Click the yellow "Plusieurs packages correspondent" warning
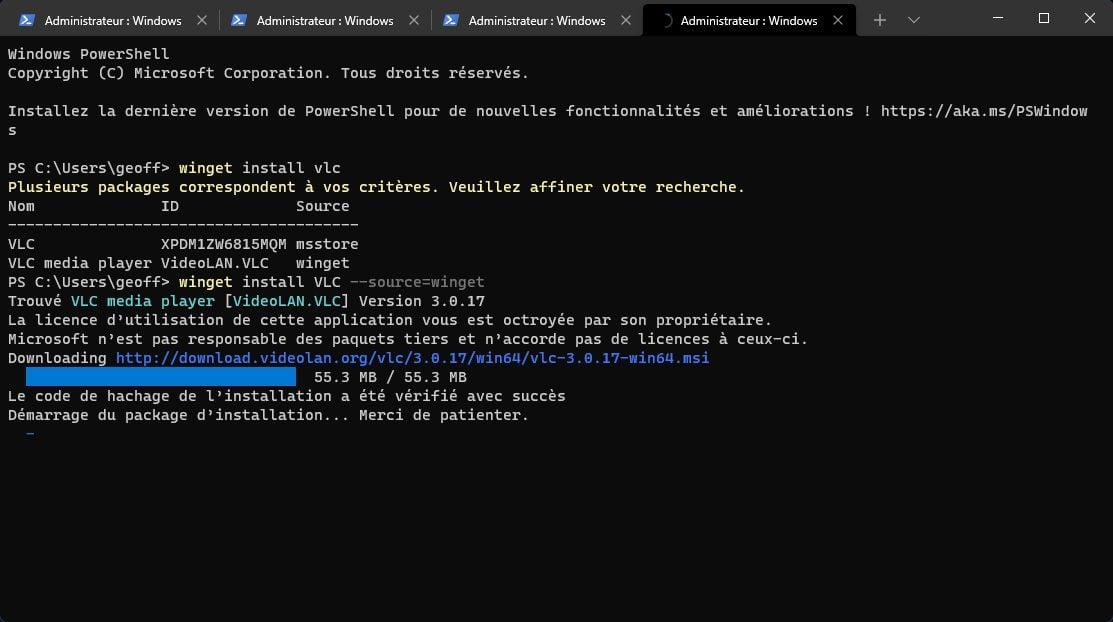The image size is (1113, 622). (x=376, y=187)
